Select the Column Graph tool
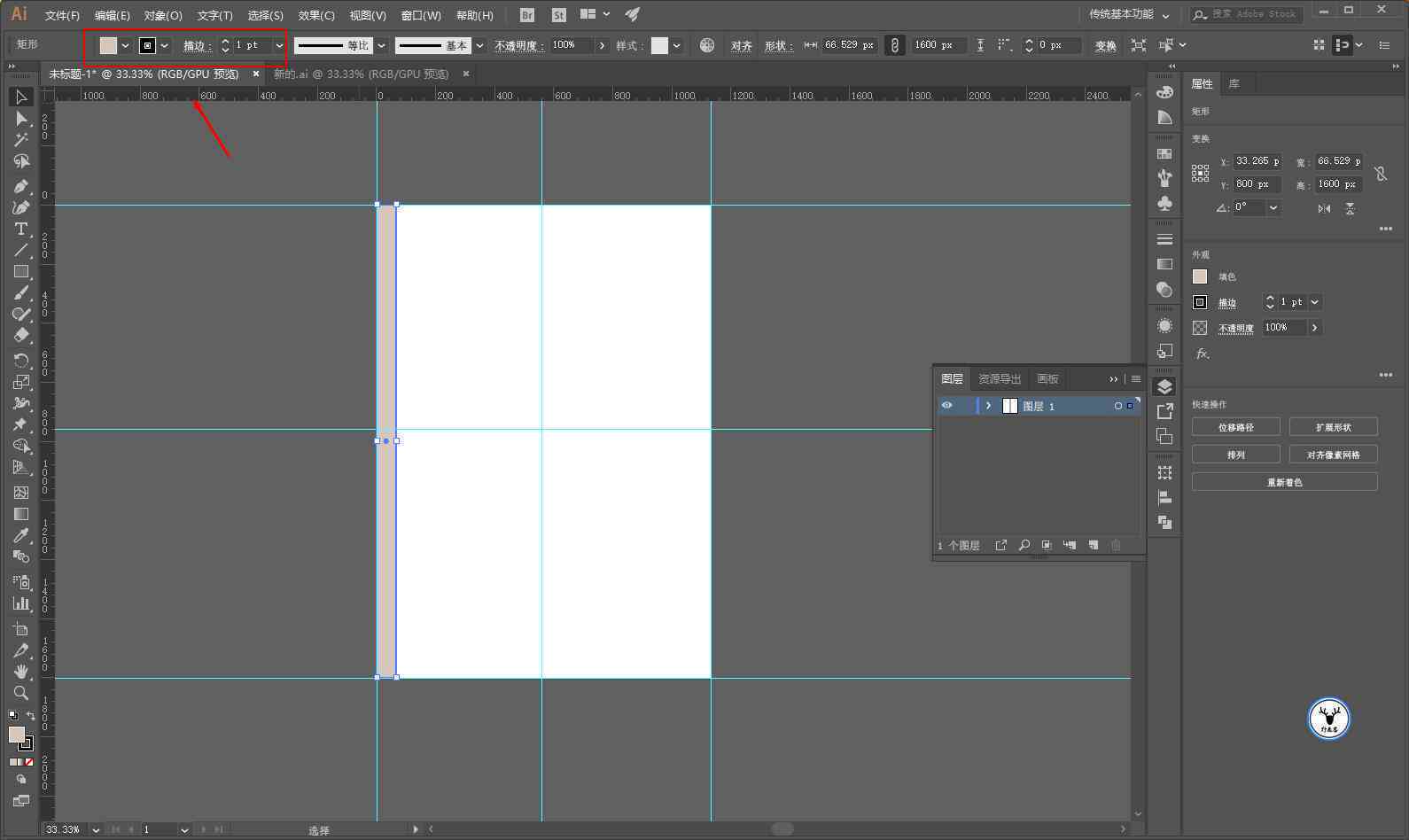 pyautogui.click(x=21, y=603)
